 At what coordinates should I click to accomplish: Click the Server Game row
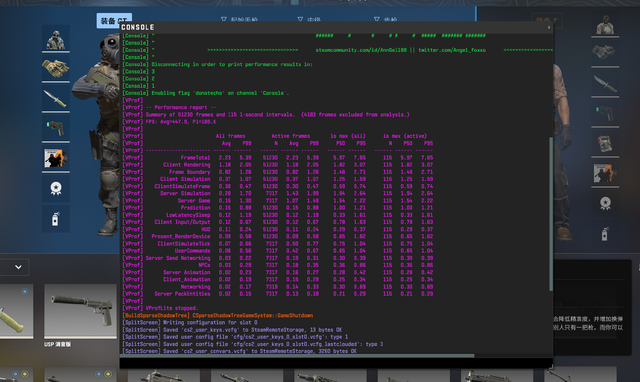point(278,201)
